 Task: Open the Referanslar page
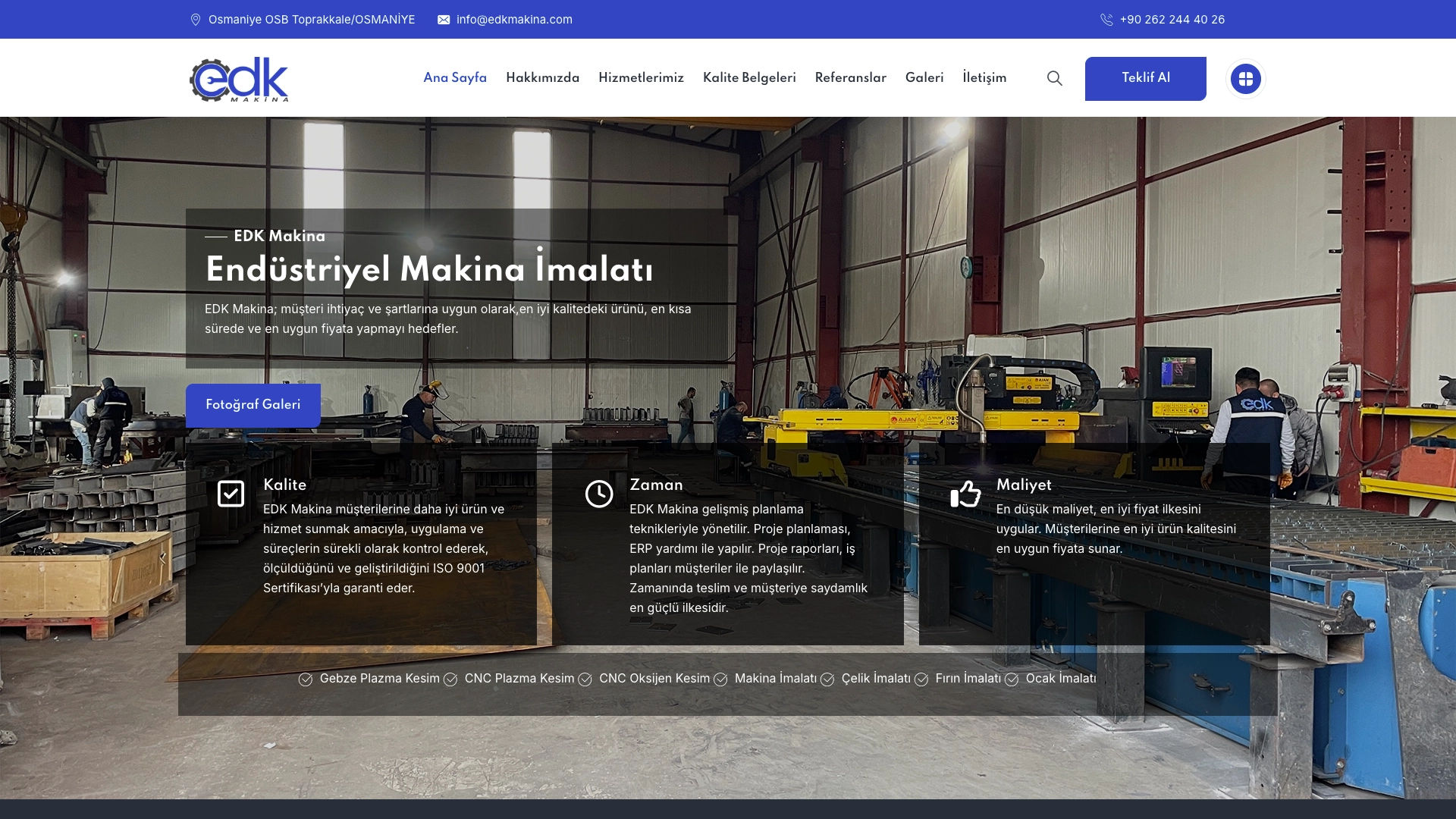[850, 77]
